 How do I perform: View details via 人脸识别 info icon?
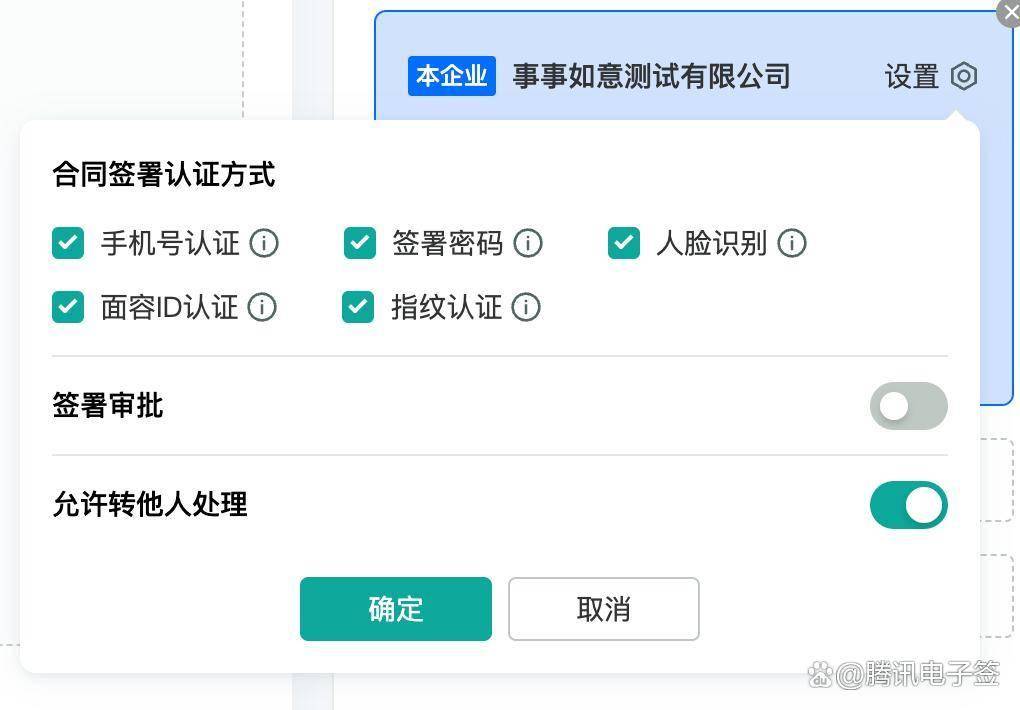coord(792,243)
